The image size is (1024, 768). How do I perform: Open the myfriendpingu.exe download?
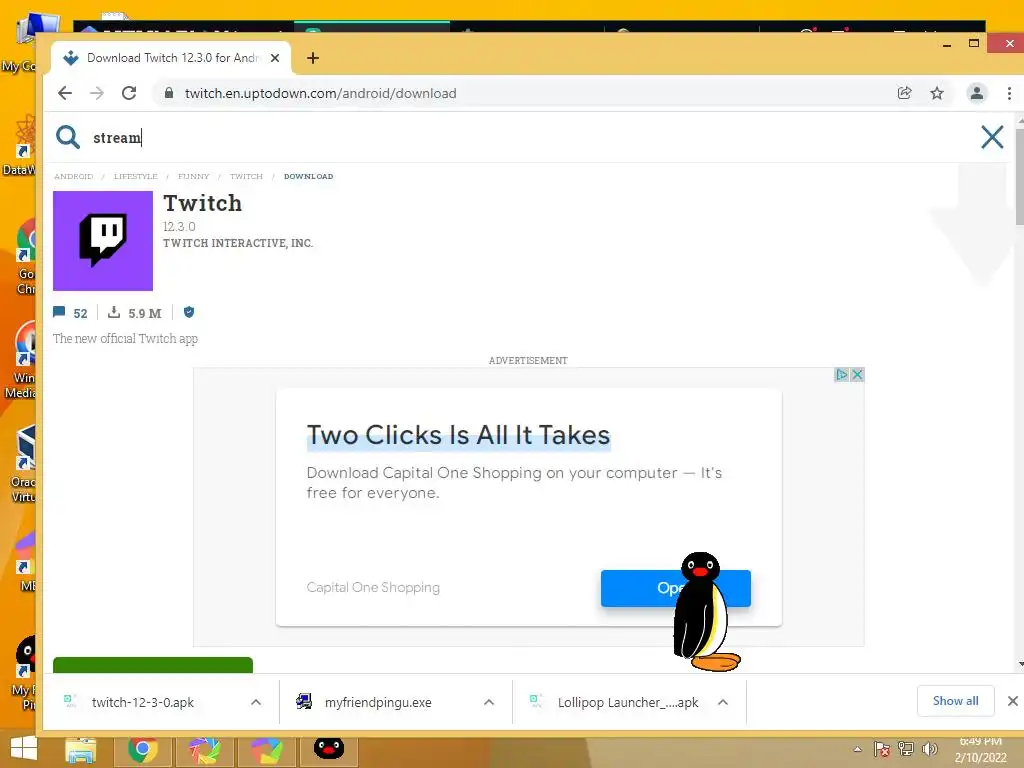tap(377, 703)
